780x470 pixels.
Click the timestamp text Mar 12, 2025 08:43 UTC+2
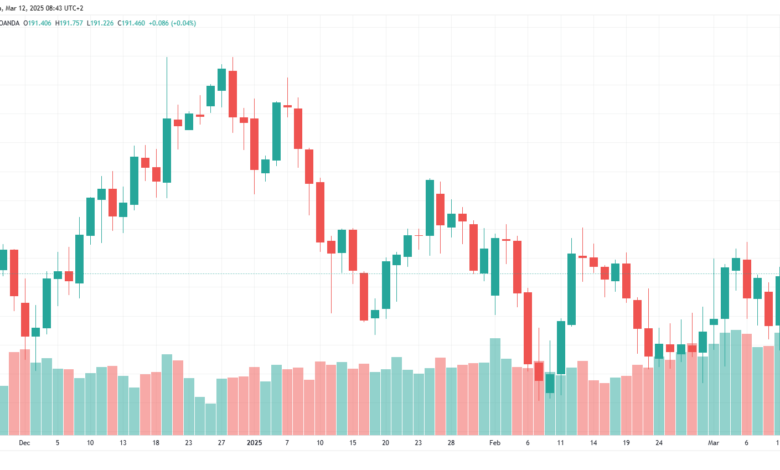coord(42,8)
